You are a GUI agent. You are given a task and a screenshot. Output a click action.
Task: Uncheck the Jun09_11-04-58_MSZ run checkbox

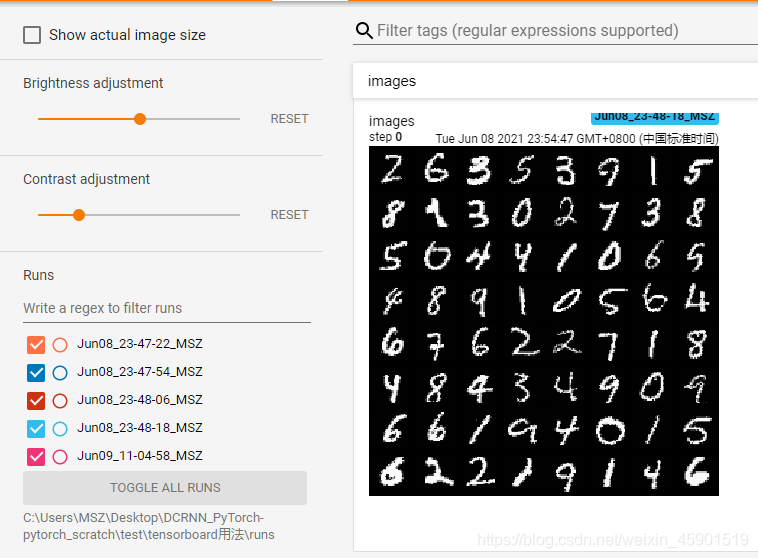(36, 456)
